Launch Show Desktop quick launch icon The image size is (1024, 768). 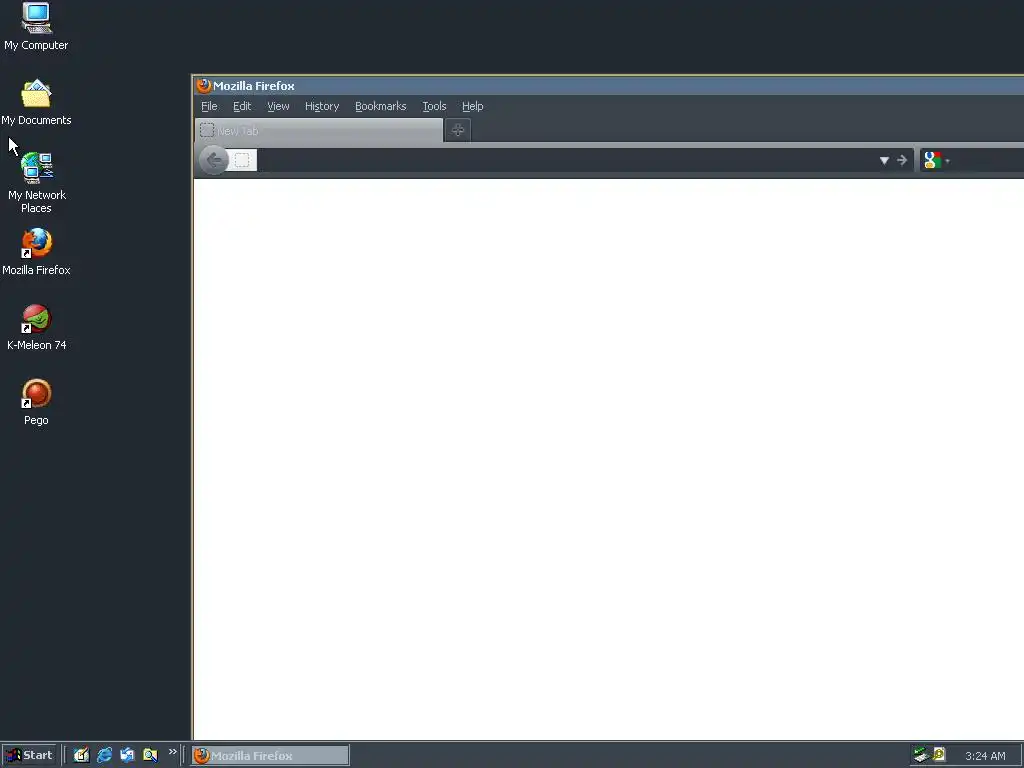pos(81,755)
